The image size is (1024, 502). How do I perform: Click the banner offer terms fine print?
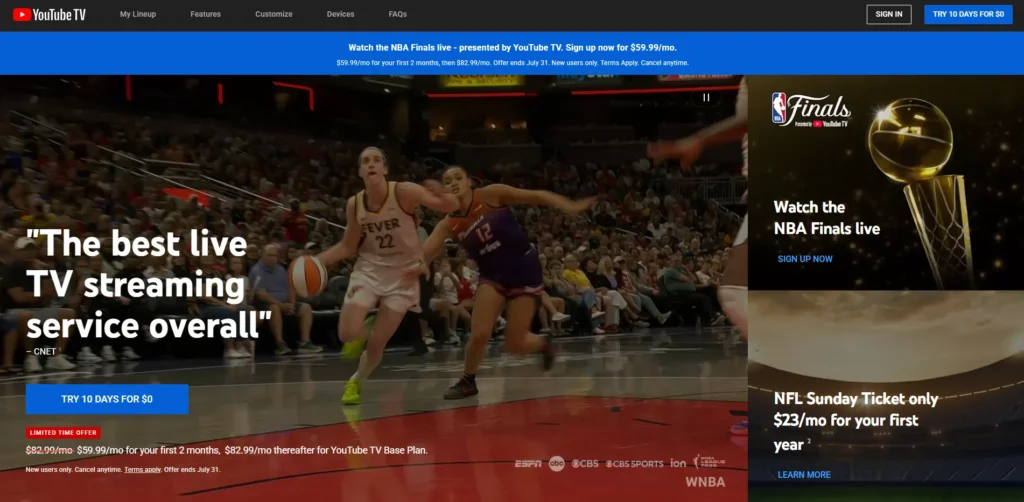[513, 63]
